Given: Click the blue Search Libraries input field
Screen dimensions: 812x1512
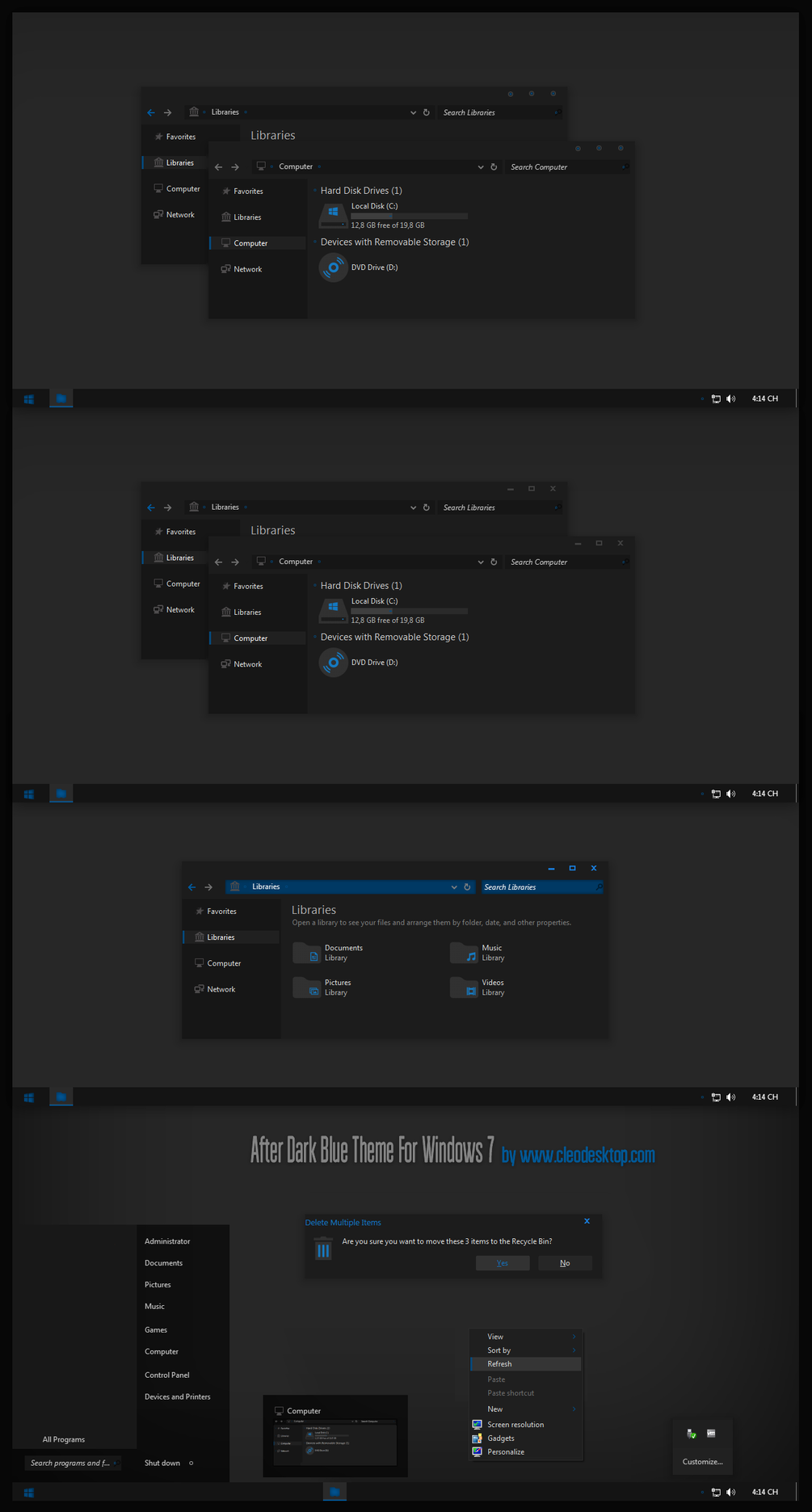Looking at the screenshot, I should click(543, 887).
